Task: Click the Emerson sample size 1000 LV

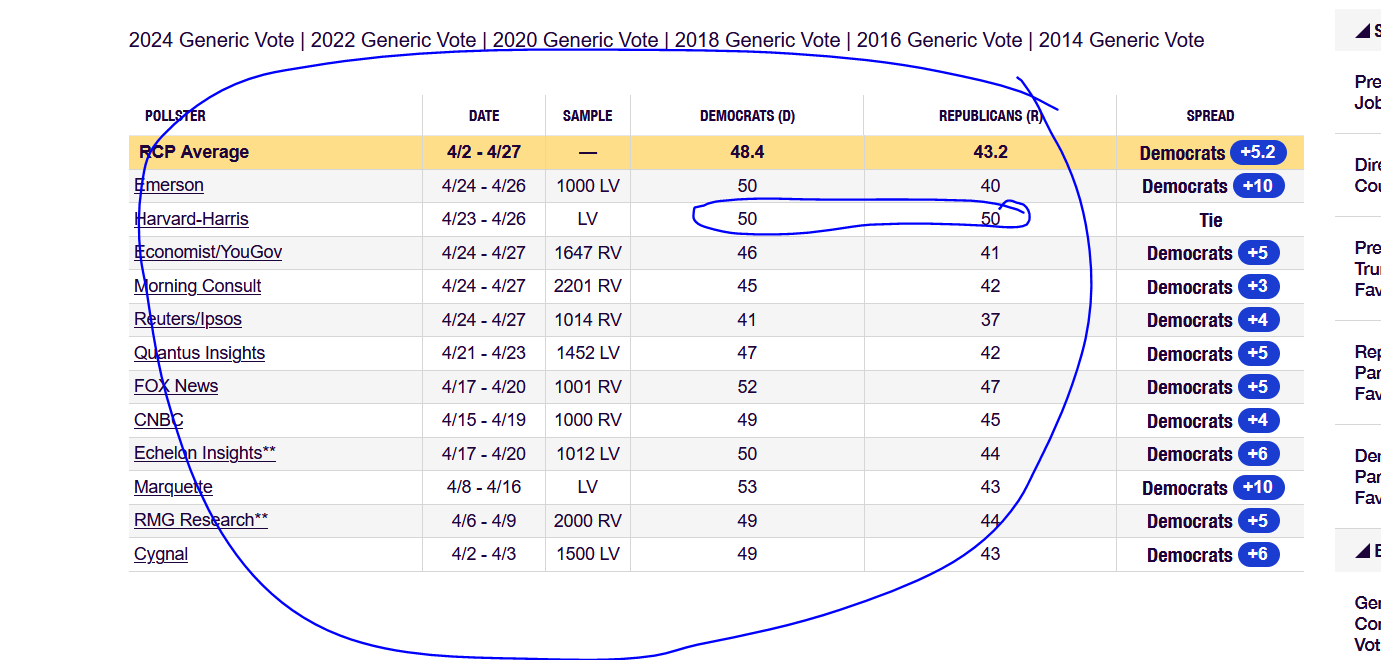Action: 588,185
